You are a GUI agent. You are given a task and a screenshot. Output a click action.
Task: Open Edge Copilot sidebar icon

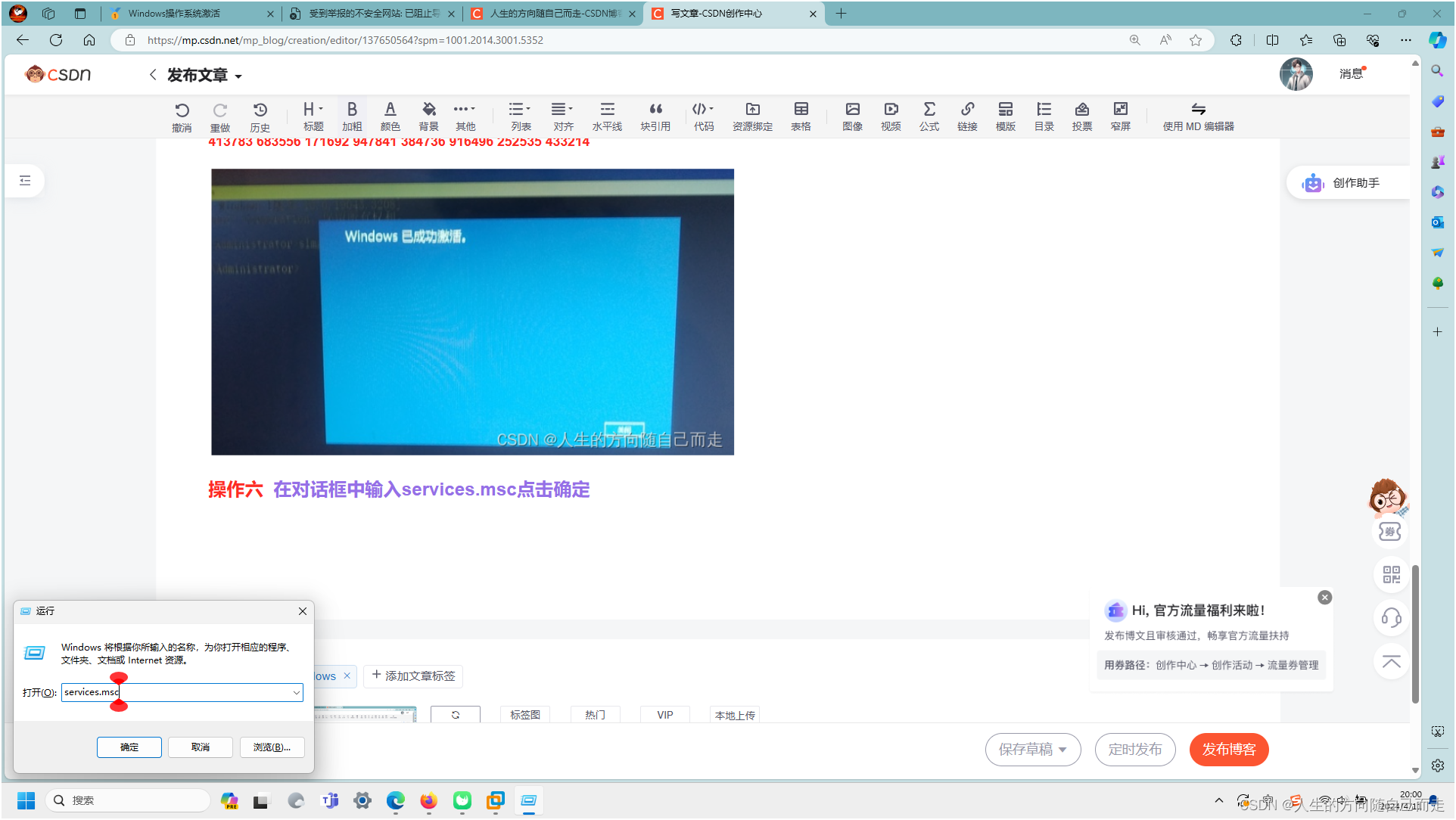coord(1437,40)
